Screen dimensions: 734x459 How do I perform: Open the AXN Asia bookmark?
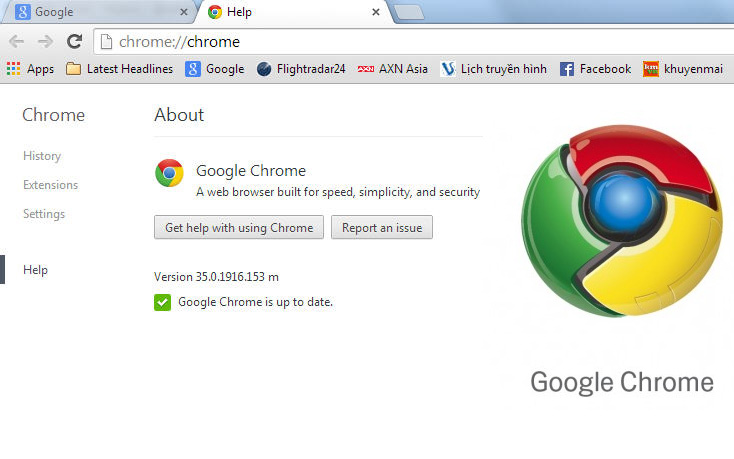pos(393,69)
